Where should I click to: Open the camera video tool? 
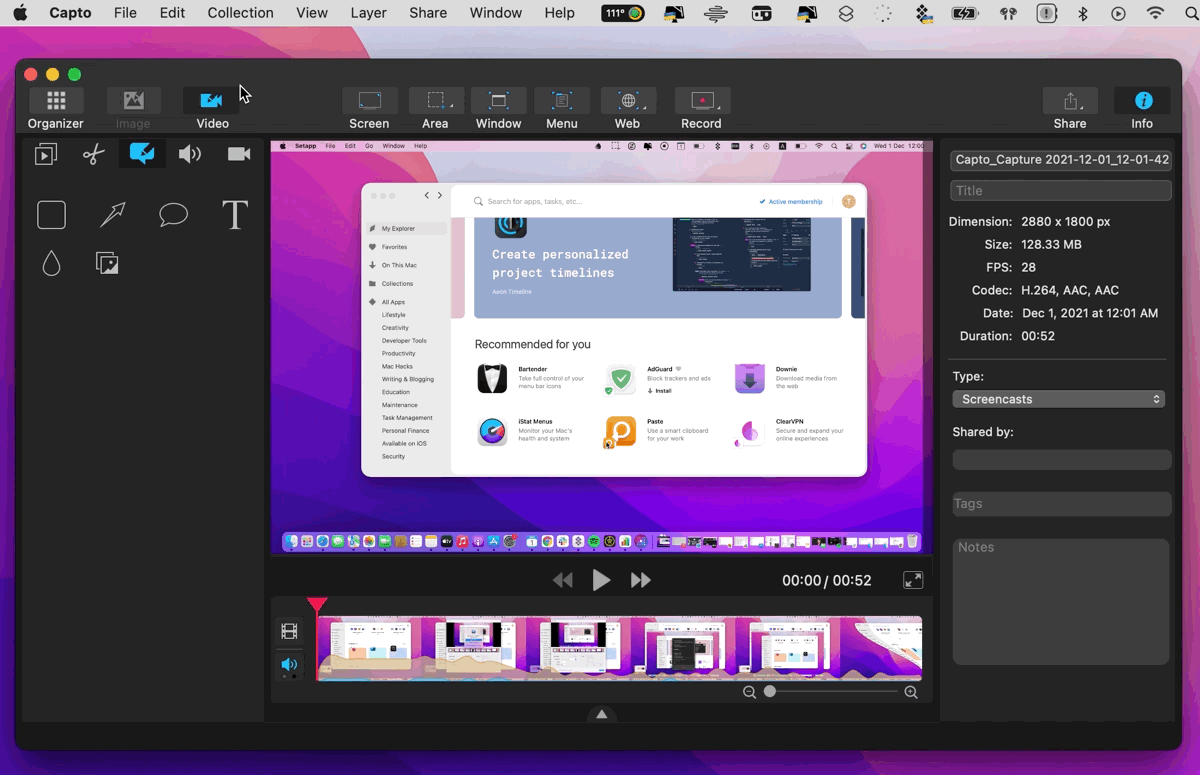pyautogui.click(x=238, y=154)
